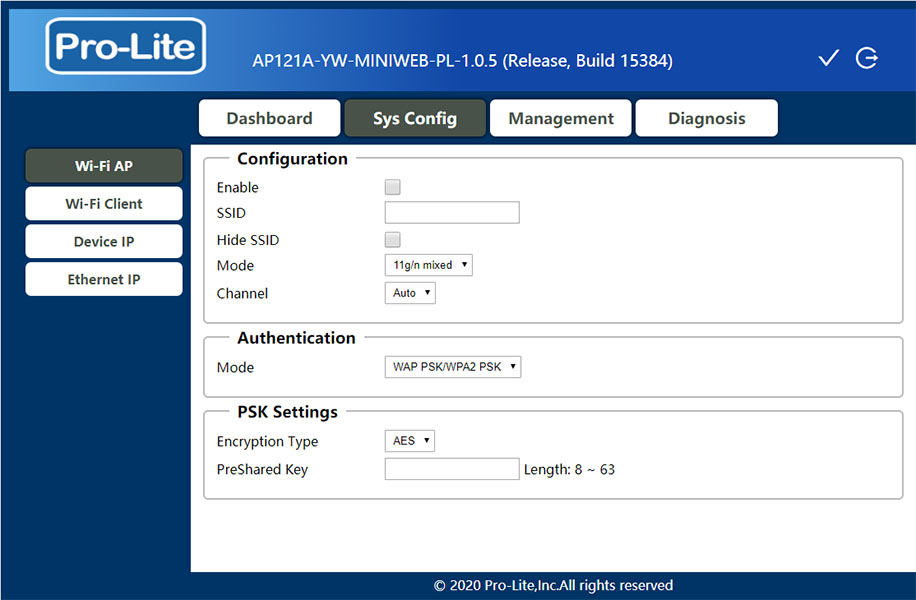916x600 pixels.
Task: Open the AES encryption type dropdown
Action: pyautogui.click(x=410, y=441)
